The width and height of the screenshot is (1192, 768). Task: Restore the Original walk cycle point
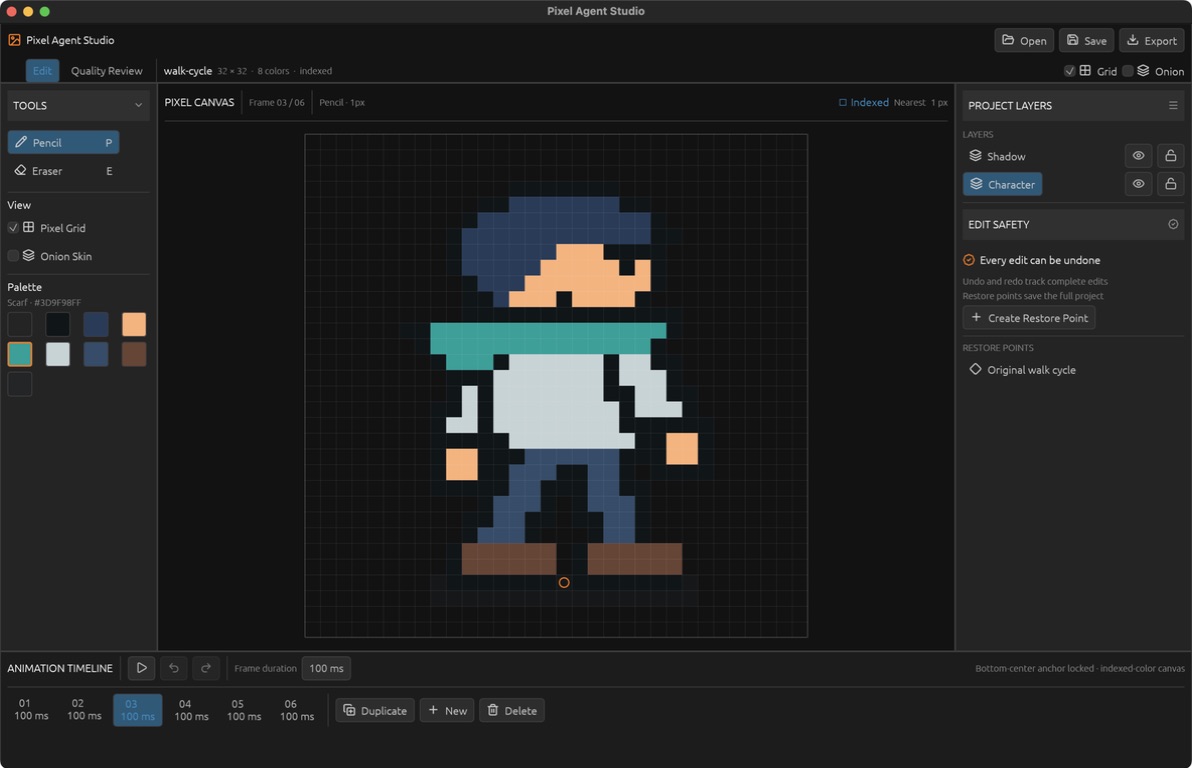1022,370
